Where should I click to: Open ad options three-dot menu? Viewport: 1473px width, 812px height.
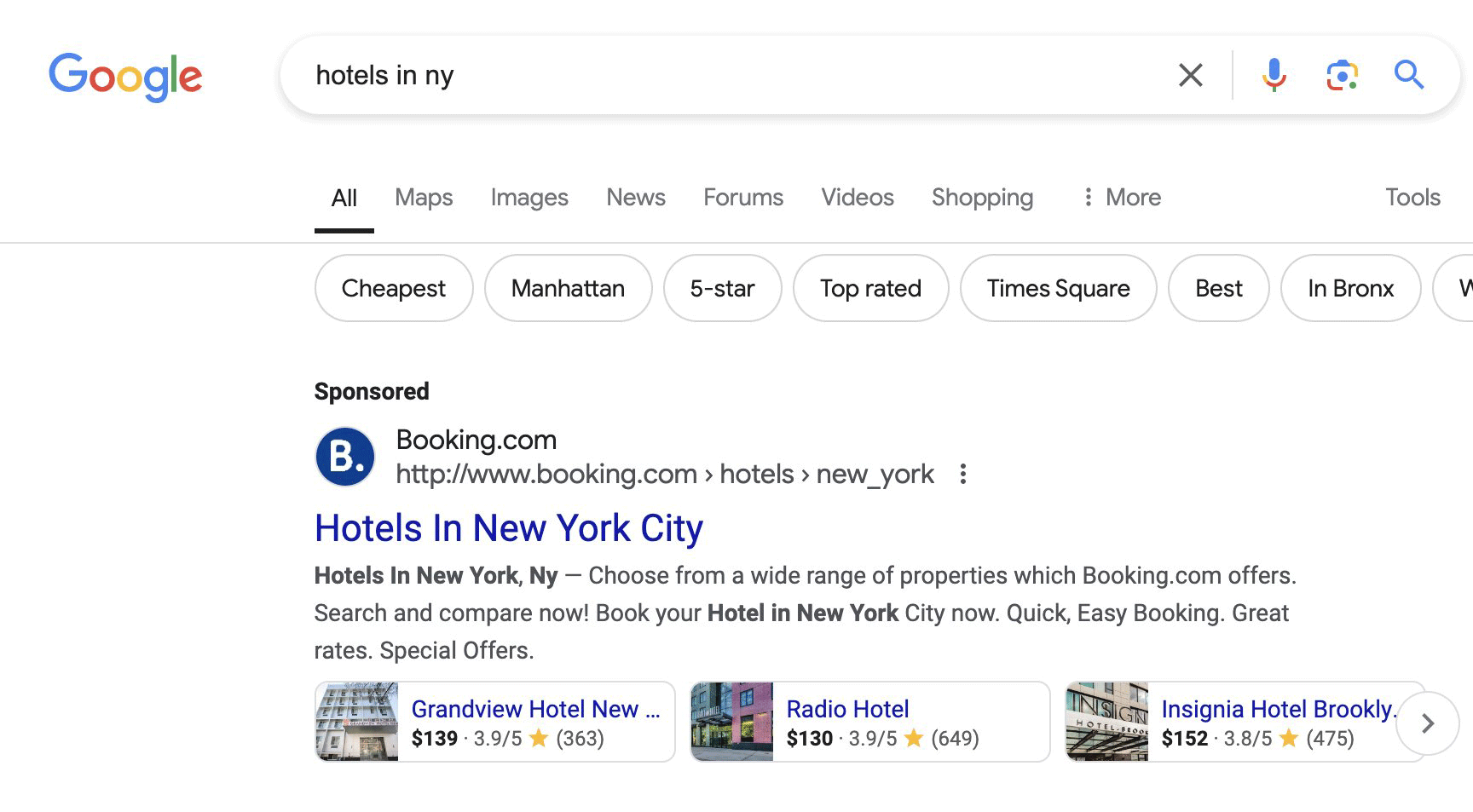[x=962, y=474]
